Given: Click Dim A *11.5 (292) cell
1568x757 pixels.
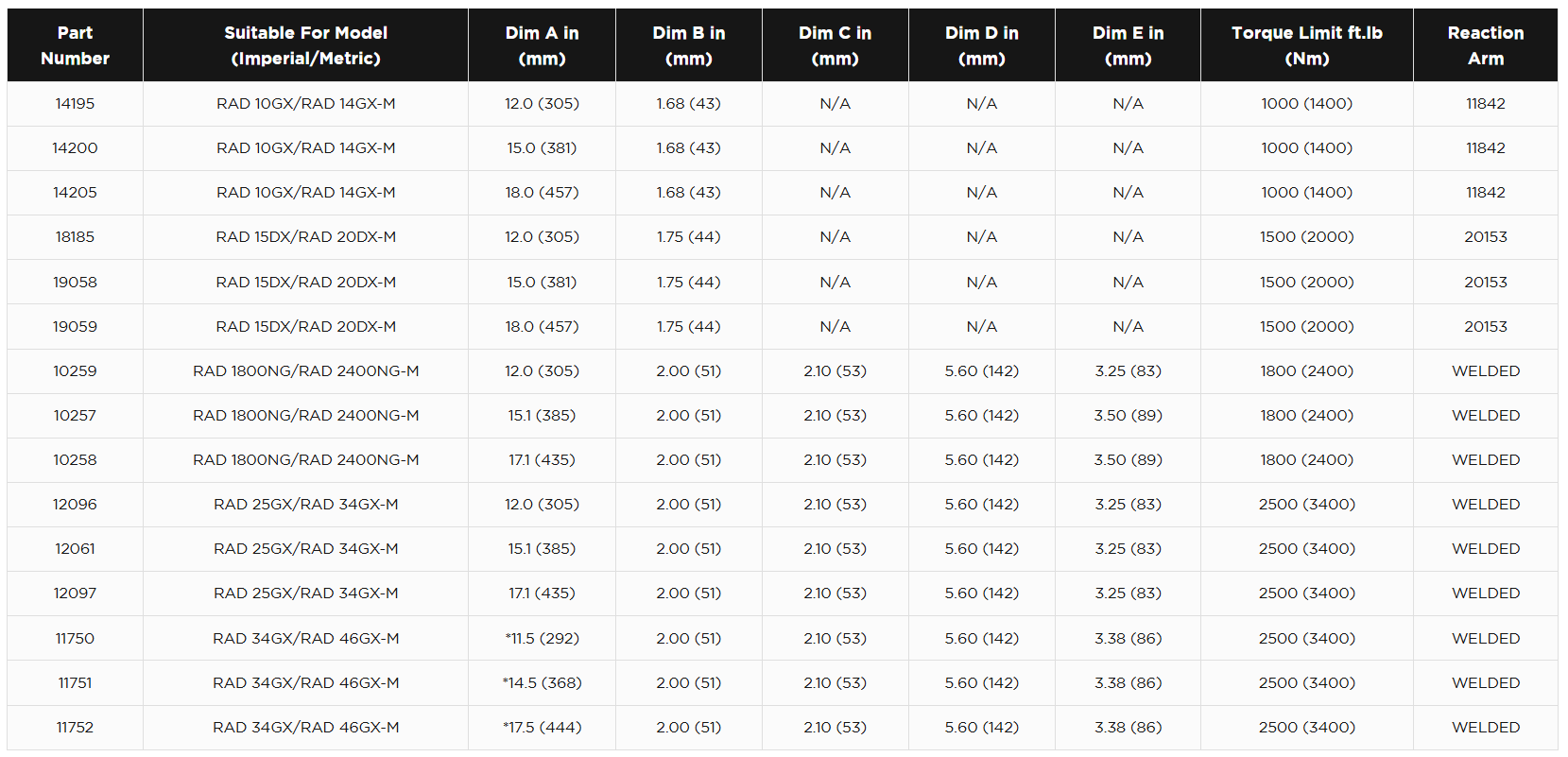Looking at the screenshot, I should click(542, 639).
